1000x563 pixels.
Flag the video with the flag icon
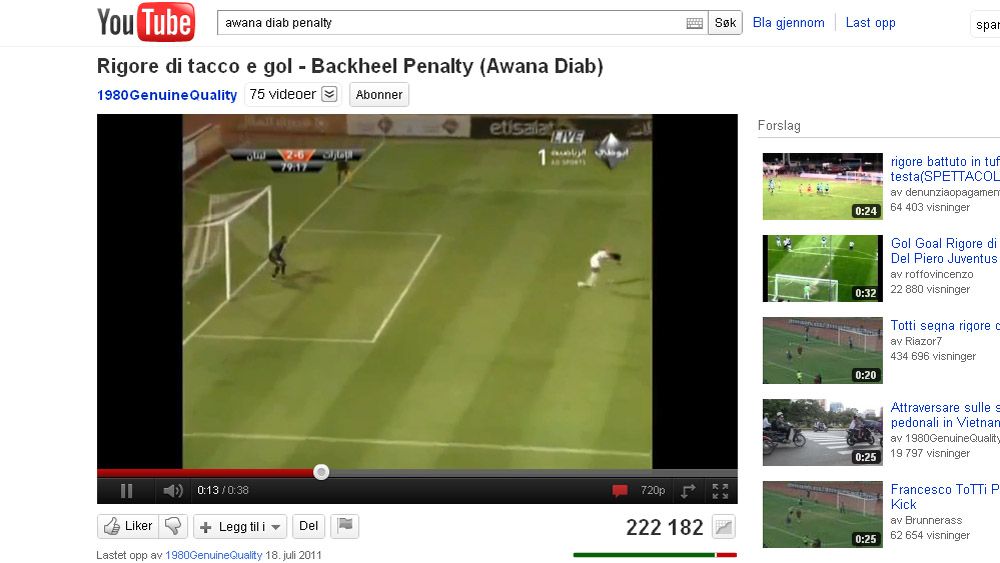pos(345,526)
